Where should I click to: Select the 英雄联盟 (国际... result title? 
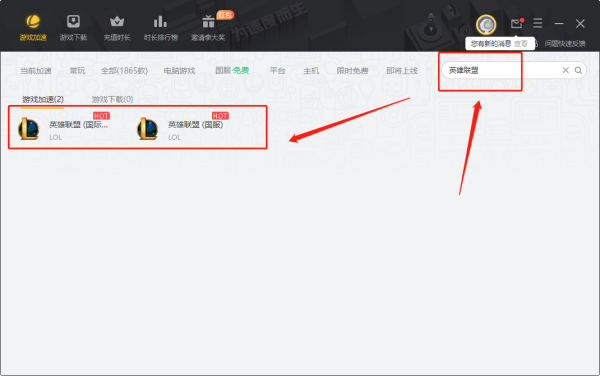78,125
